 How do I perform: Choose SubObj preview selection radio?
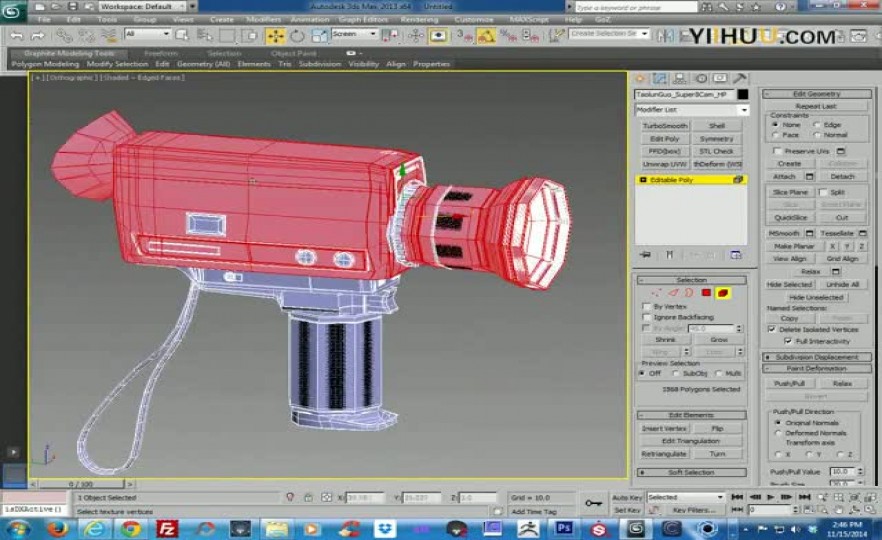pyautogui.click(x=676, y=374)
